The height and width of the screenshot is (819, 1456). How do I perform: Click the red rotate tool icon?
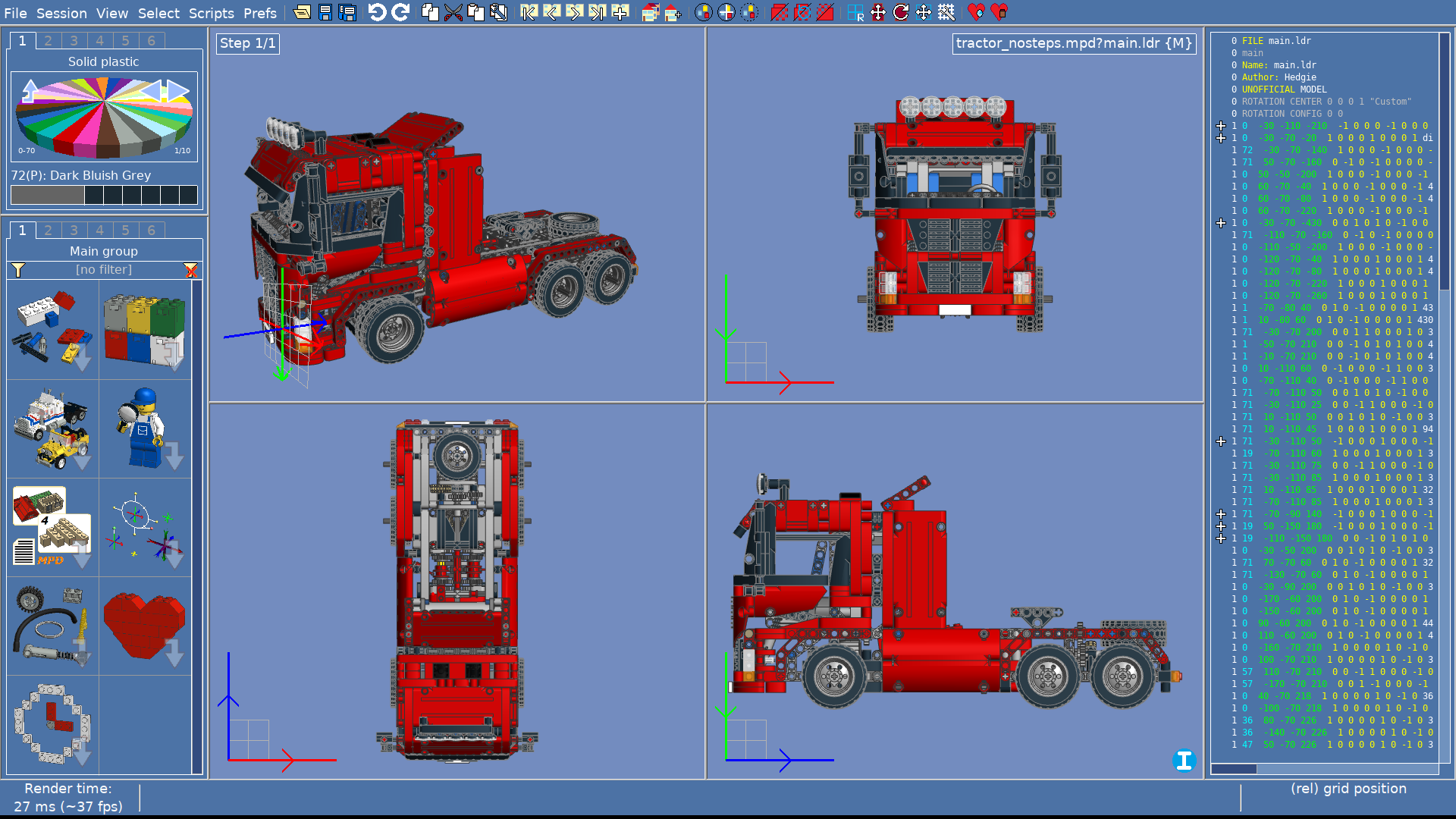coord(901,12)
